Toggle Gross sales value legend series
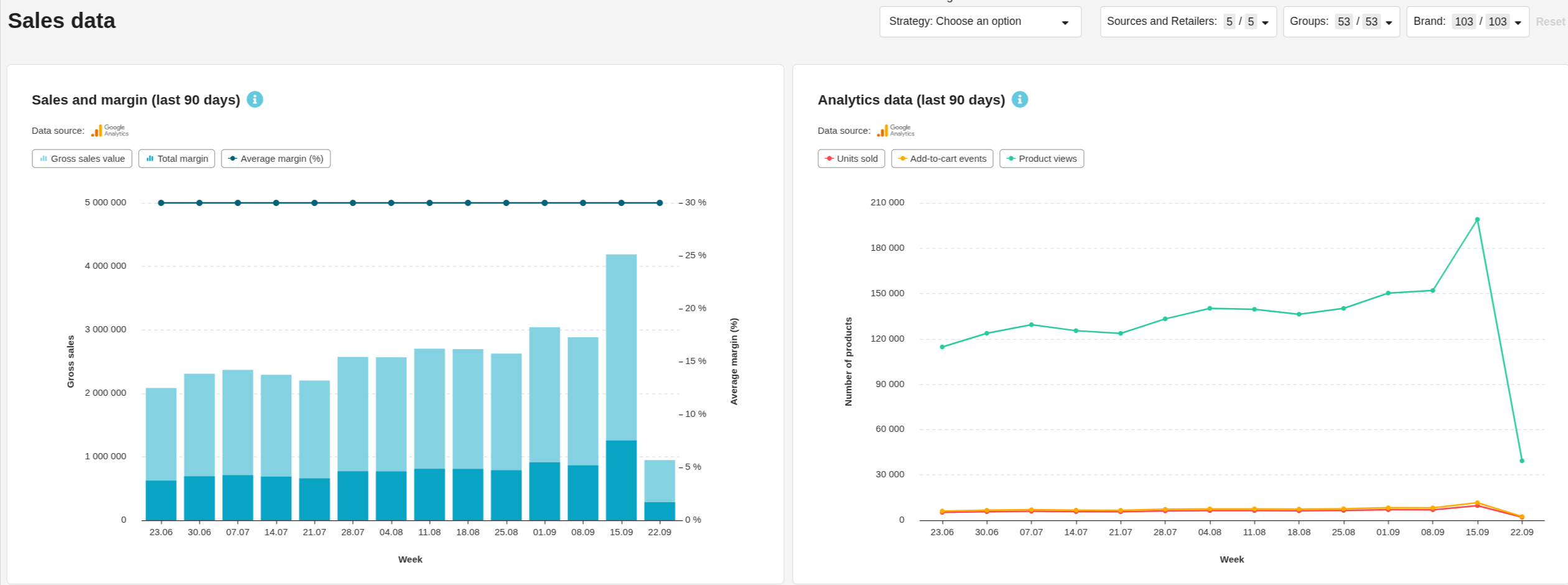 pos(82,159)
